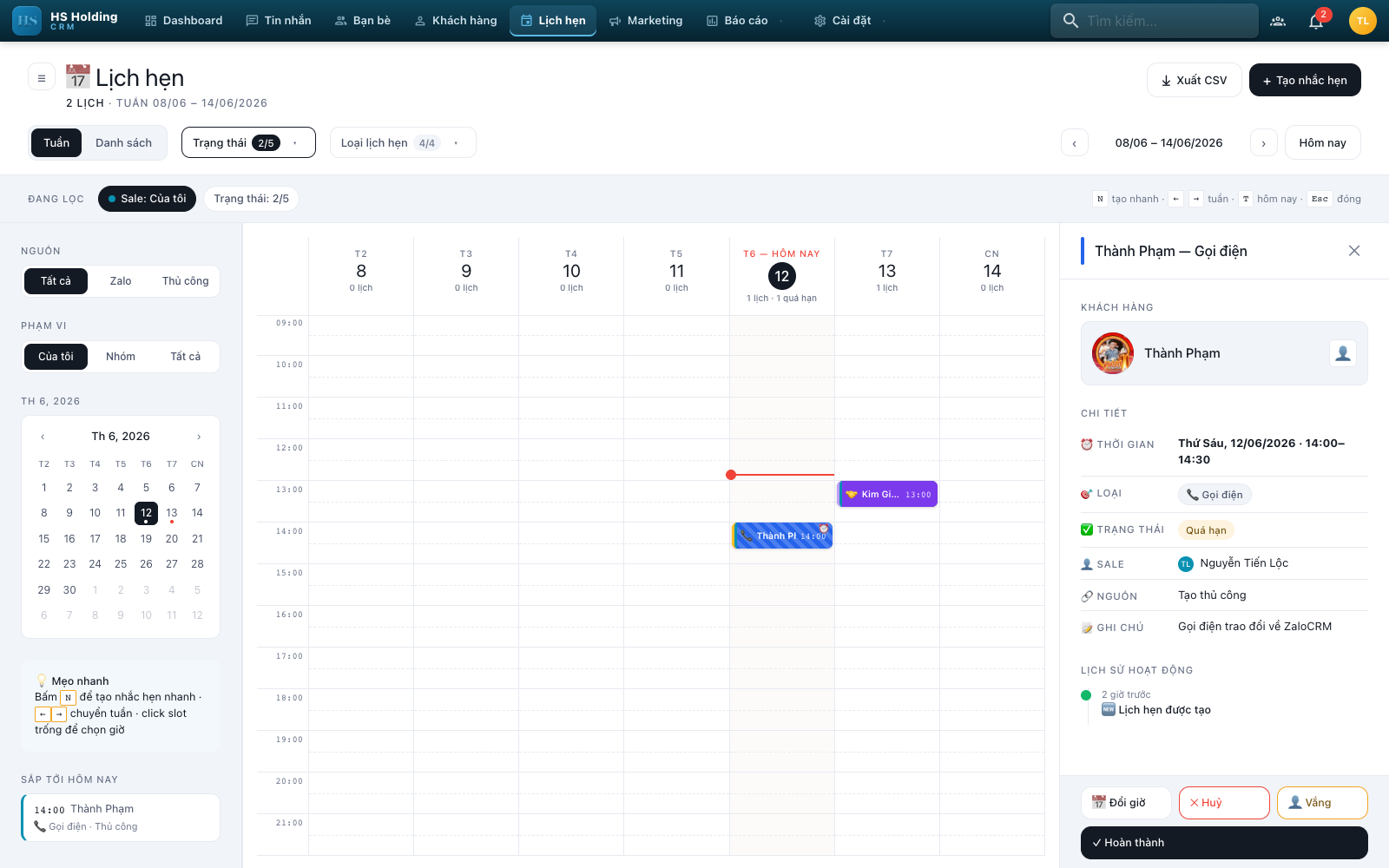
Task: Click the search magnifier icon
Action: [1071, 21]
